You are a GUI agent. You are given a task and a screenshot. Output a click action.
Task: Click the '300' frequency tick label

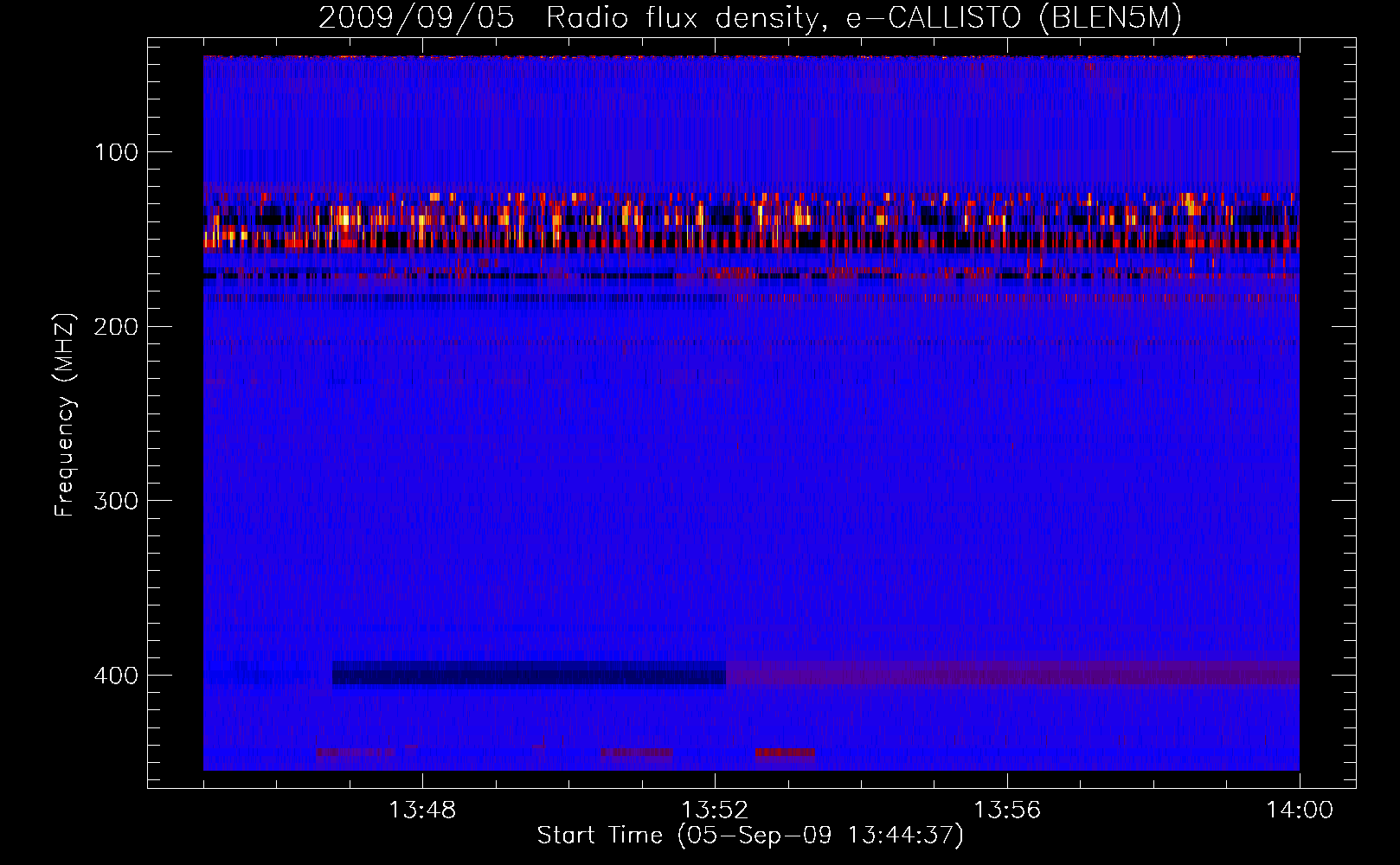tap(116, 502)
